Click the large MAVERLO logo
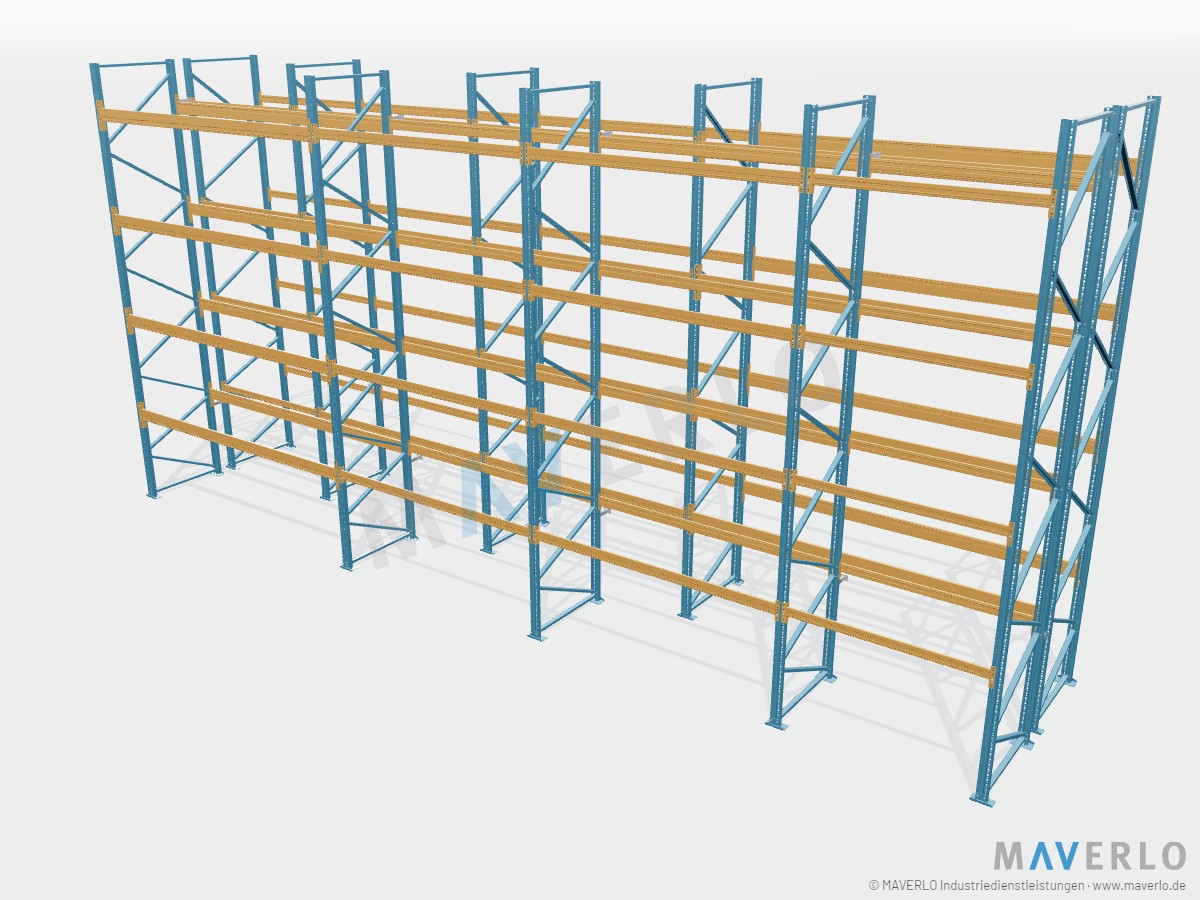1200x900 pixels. [x=1089, y=856]
